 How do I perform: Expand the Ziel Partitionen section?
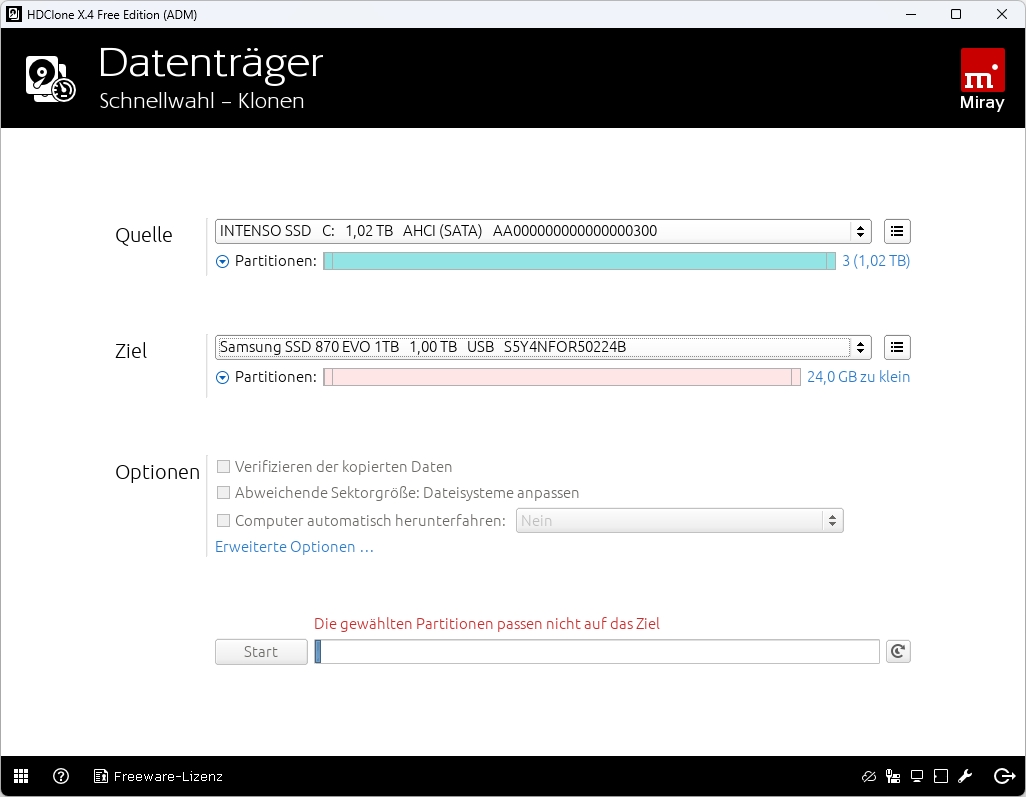pyautogui.click(x=222, y=378)
